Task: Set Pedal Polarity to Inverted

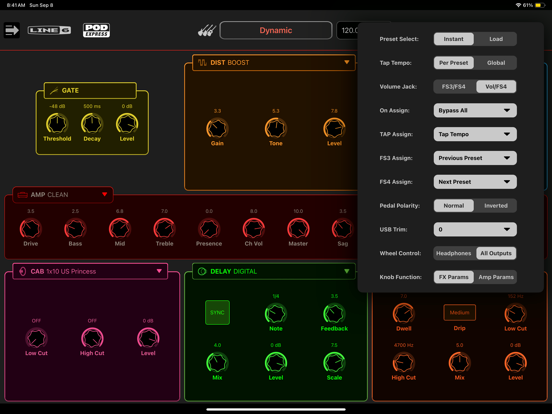Action: tap(496, 206)
